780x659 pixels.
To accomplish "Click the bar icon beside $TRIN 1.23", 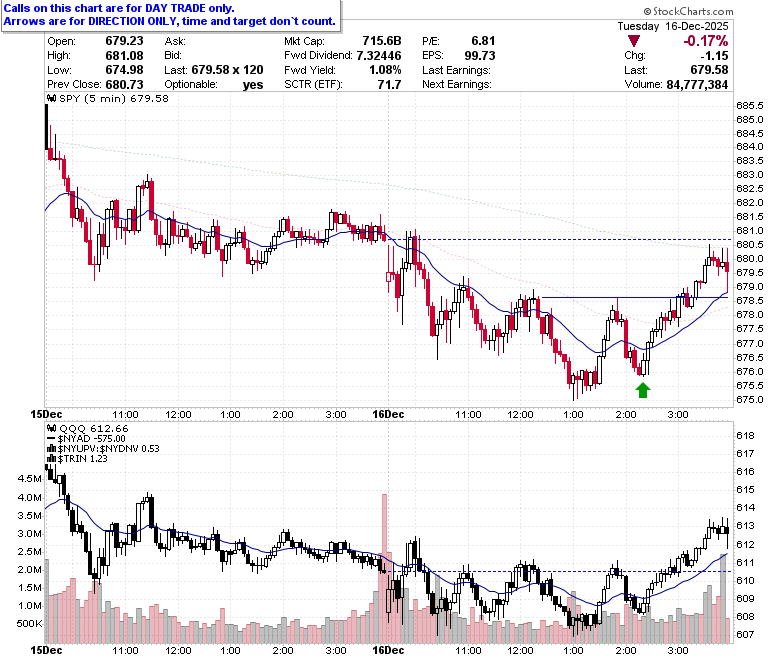I will (x=52, y=459).
